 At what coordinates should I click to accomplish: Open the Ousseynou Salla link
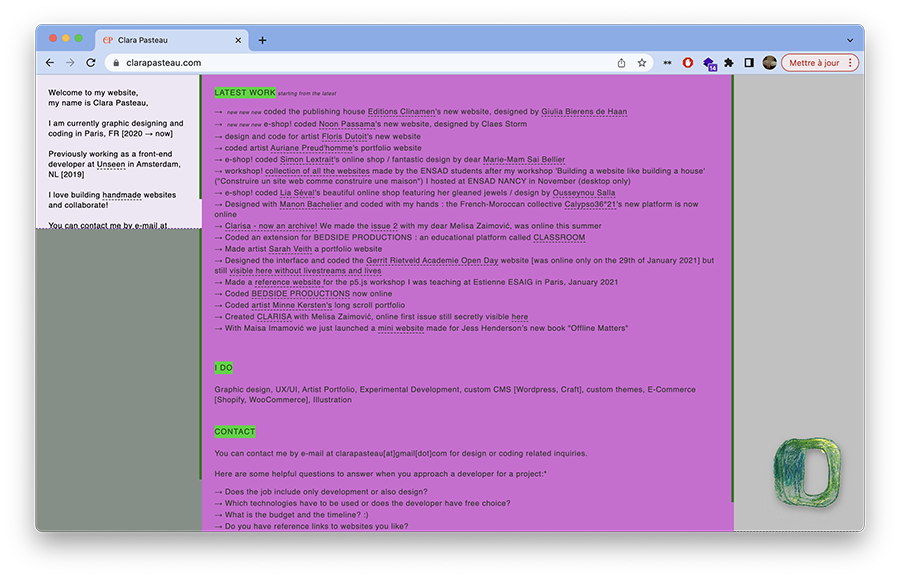coord(584,193)
